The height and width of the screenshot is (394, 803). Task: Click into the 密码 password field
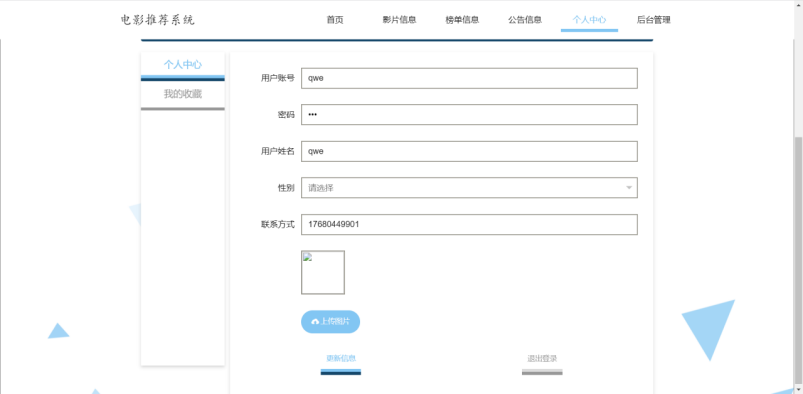tap(469, 115)
